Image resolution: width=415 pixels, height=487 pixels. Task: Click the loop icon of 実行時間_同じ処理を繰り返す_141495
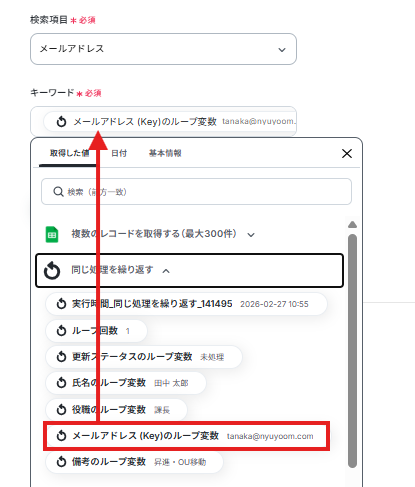(61, 304)
